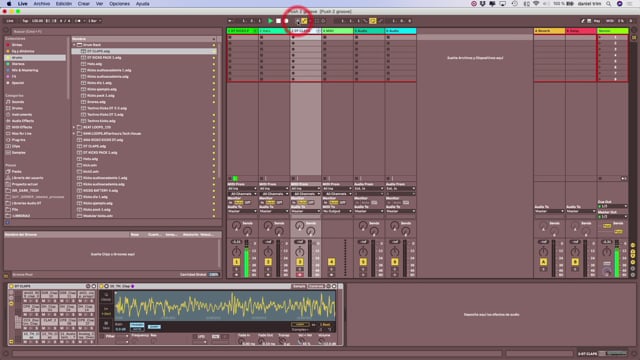
Task: Select the Sounds category in the browser
Action: coord(18,102)
